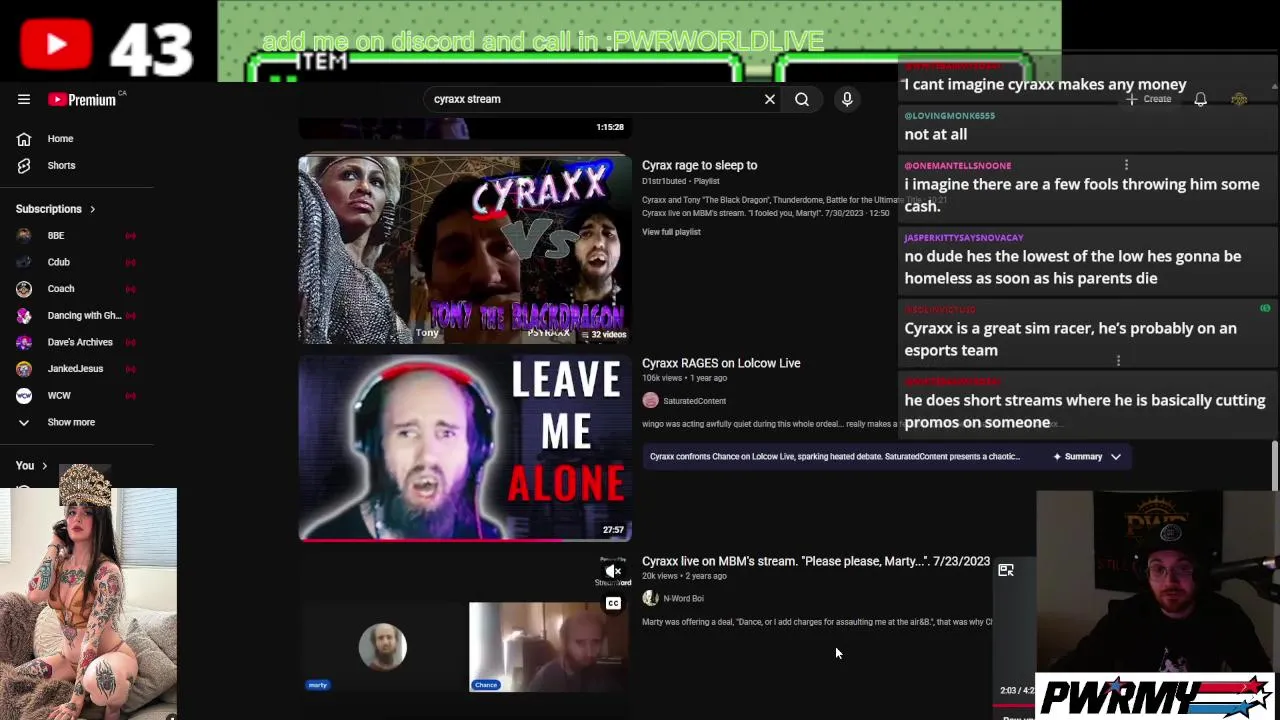
Task: Open the You section
Action: click(31, 465)
